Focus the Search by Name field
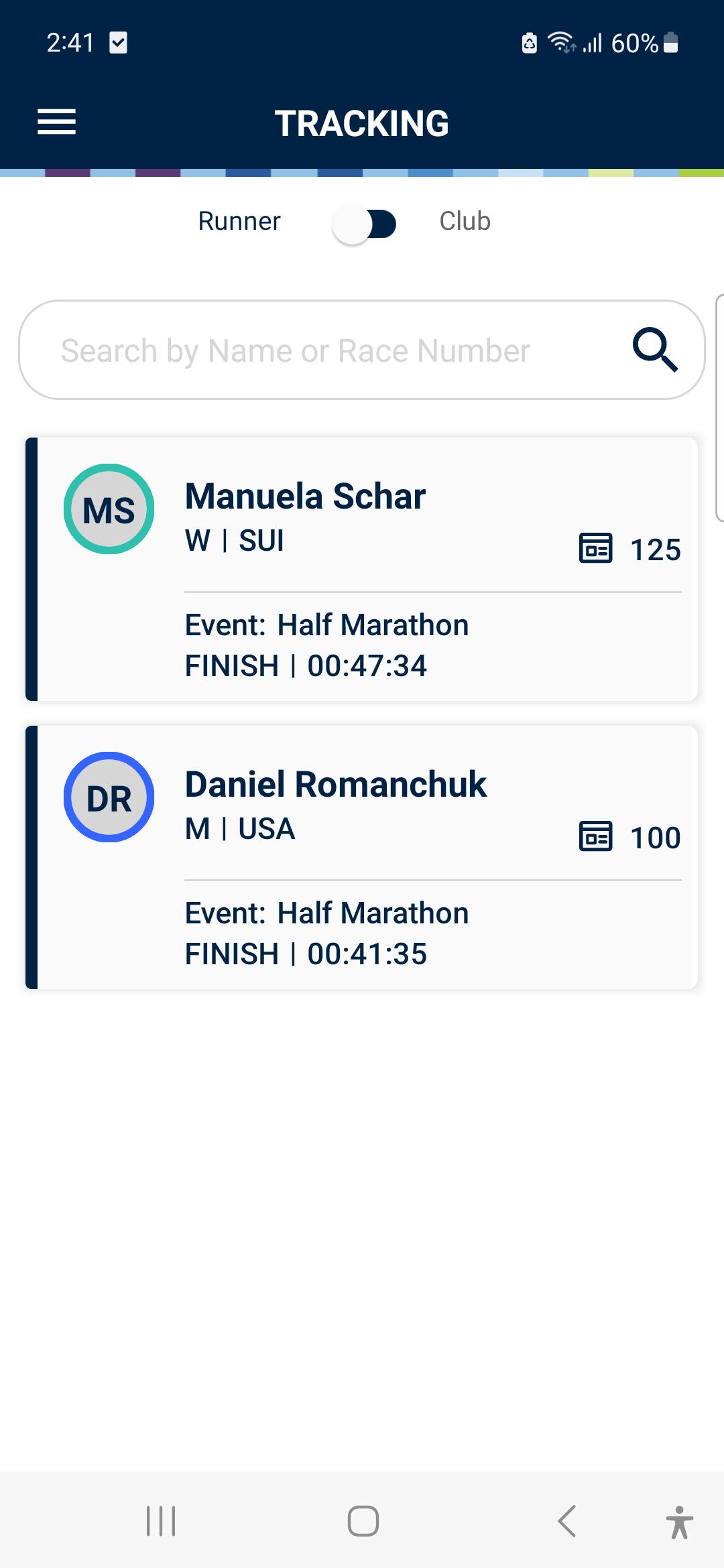 (x=315, y=350)
